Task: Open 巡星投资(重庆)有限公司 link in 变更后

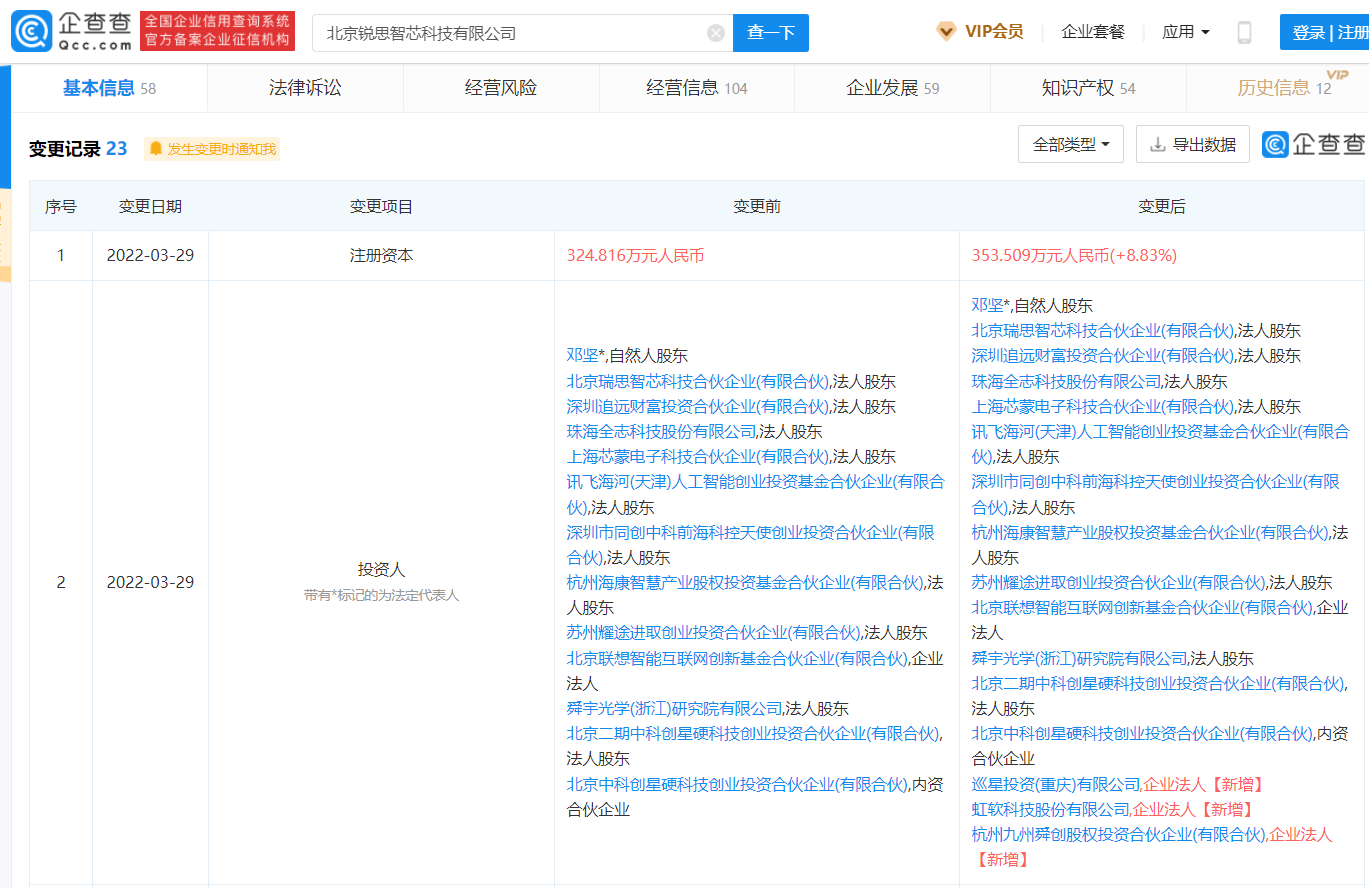Action: pos(1056,784)
